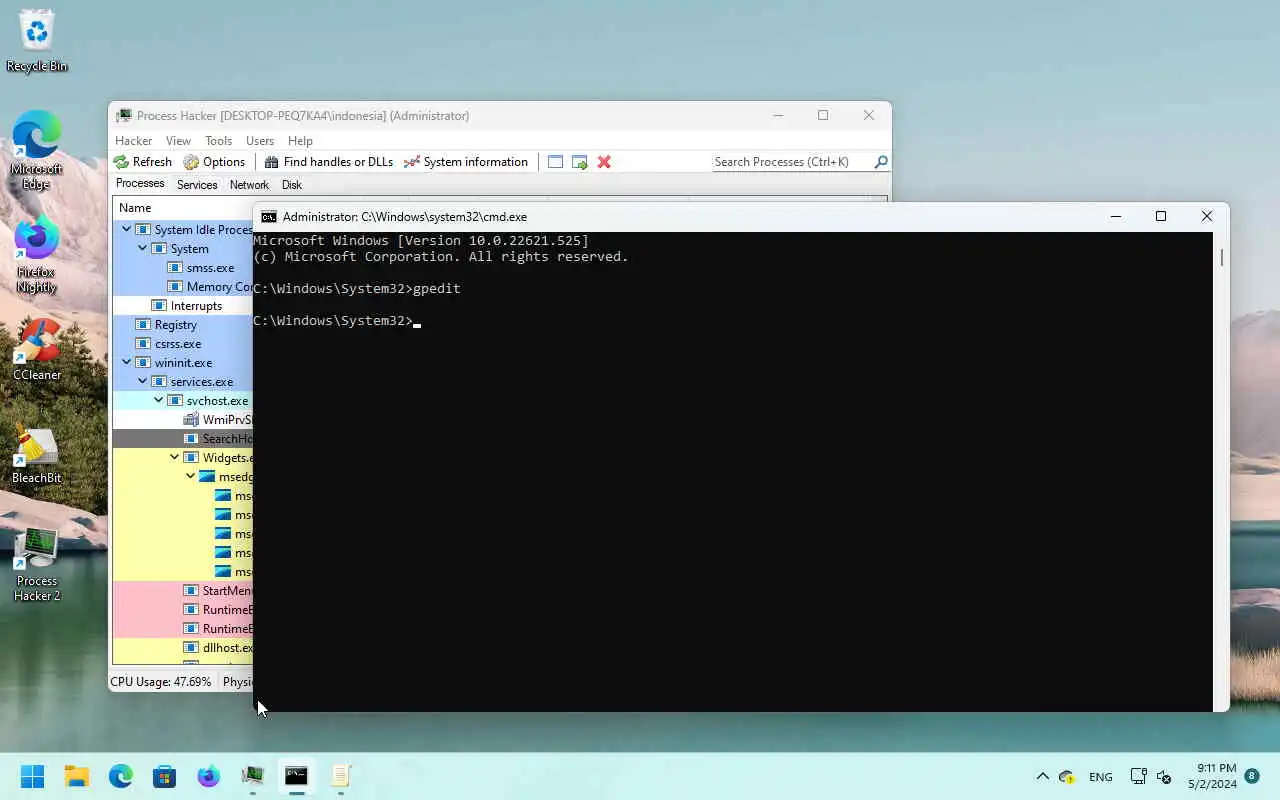
Task: Show hidden tray icons chevron
Action: tap(1042, 776)
